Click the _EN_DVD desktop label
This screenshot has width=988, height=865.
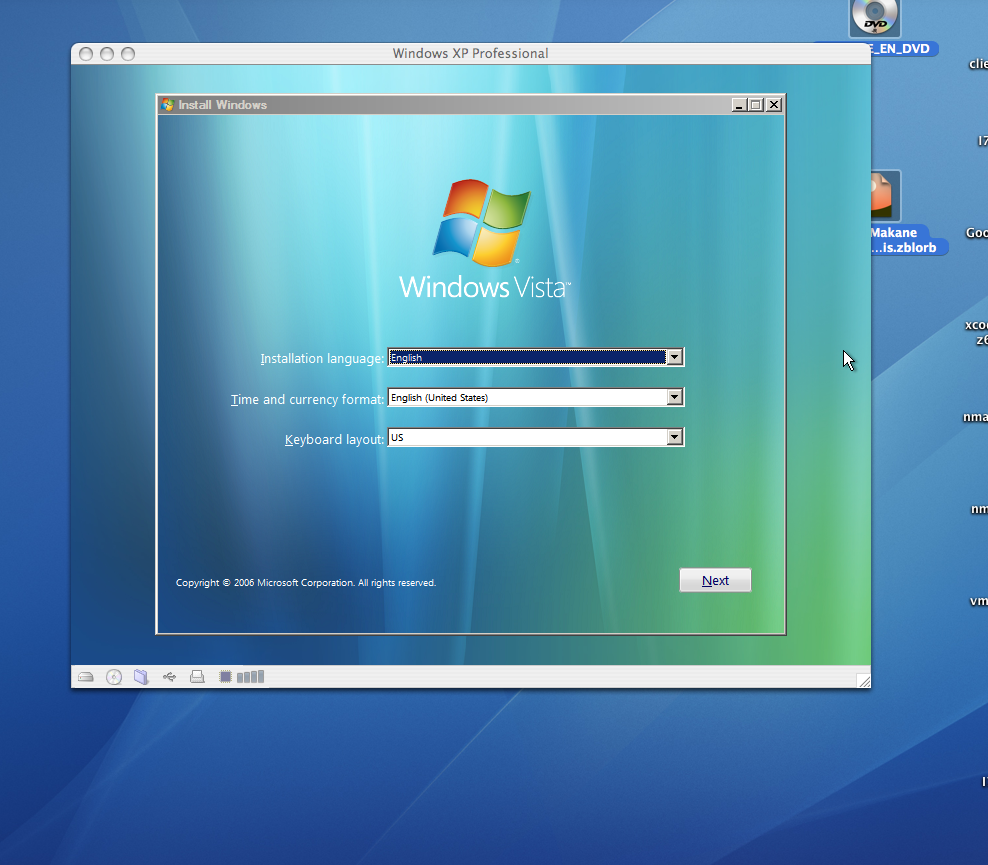pos(901,49)
